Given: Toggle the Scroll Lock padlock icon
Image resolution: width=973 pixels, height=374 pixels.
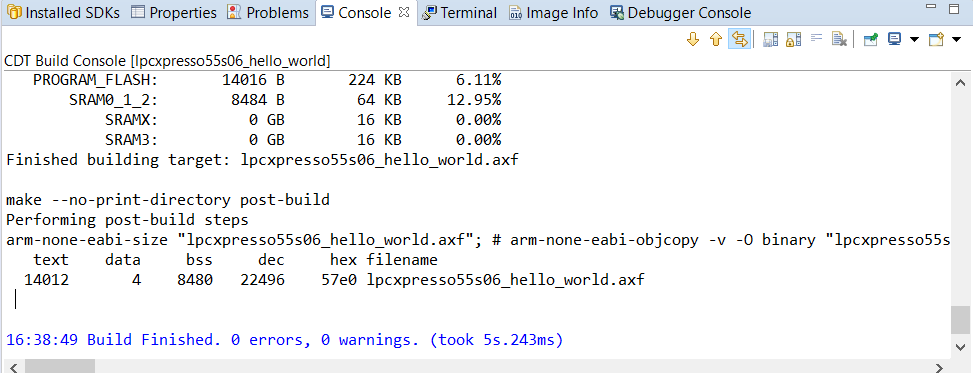Looking at the screenshot, I should click(792, 40).
